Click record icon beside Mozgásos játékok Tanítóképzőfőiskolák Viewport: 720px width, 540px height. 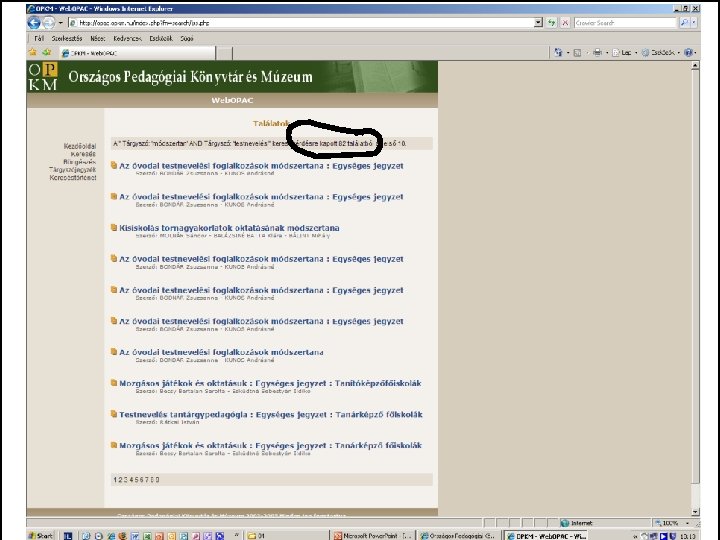[x=113, y=382]
